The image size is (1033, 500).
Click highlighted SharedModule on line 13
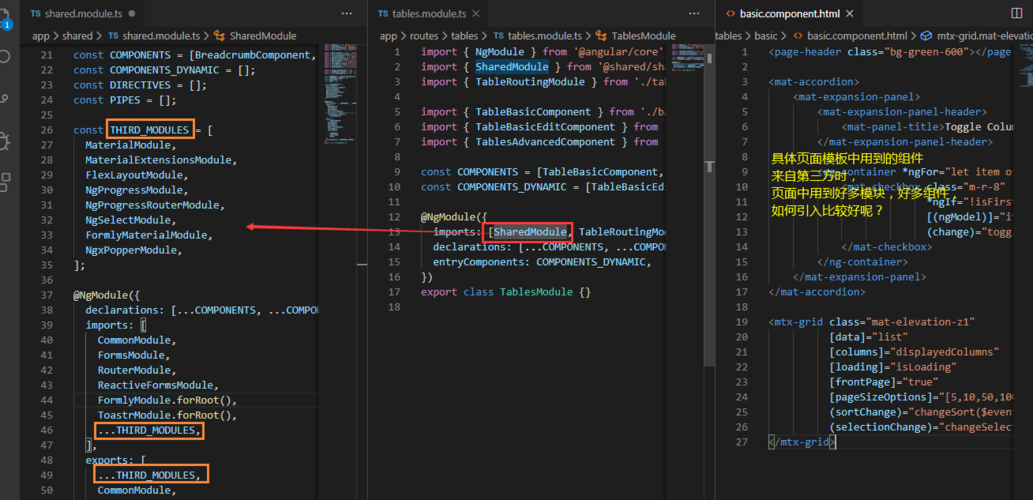[x=530, y=232]
